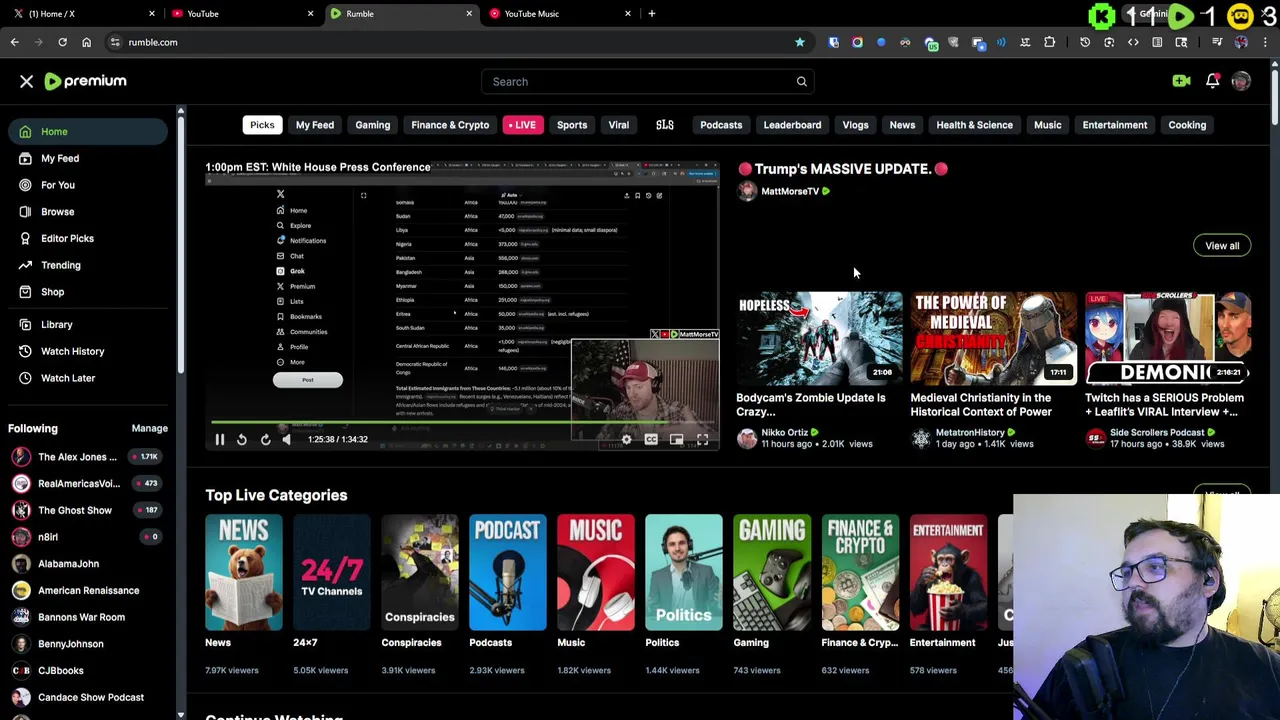Toggle closed captions in the player
Viewport: 1280px width, 720px height.
pyautogui.click(x=651, y=439)
